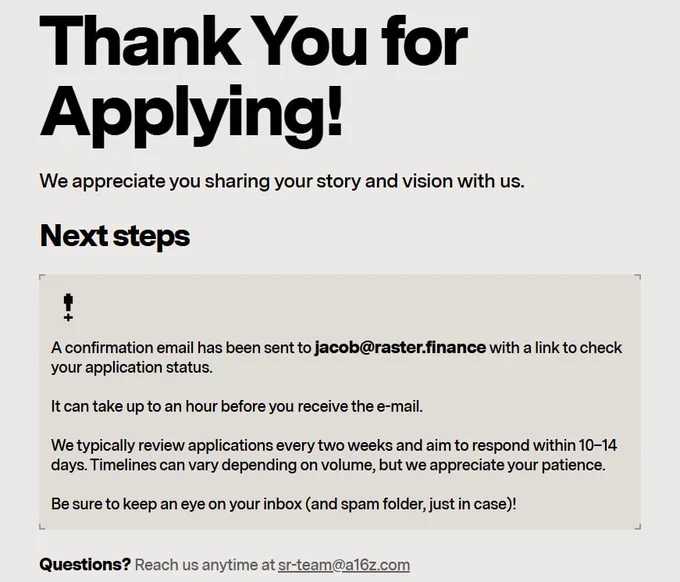
Task: Click the bottom-left corner bracket of info box
Action: tap(42, 526)
